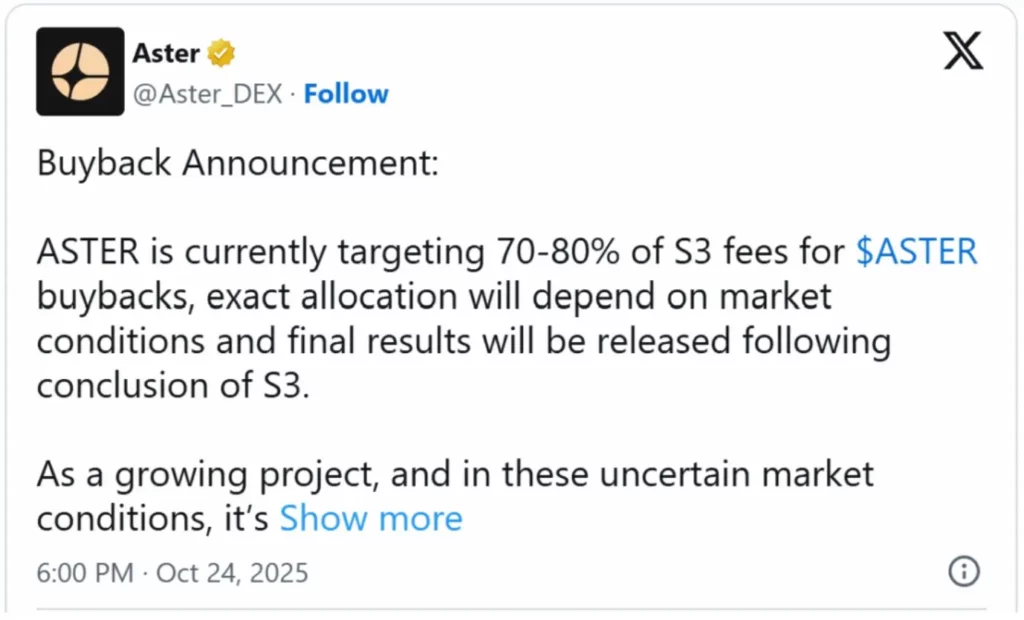Click the truncated 'conditions, it's' text
This screenshot has height=620, width=1024.
(x=153, y=519)
